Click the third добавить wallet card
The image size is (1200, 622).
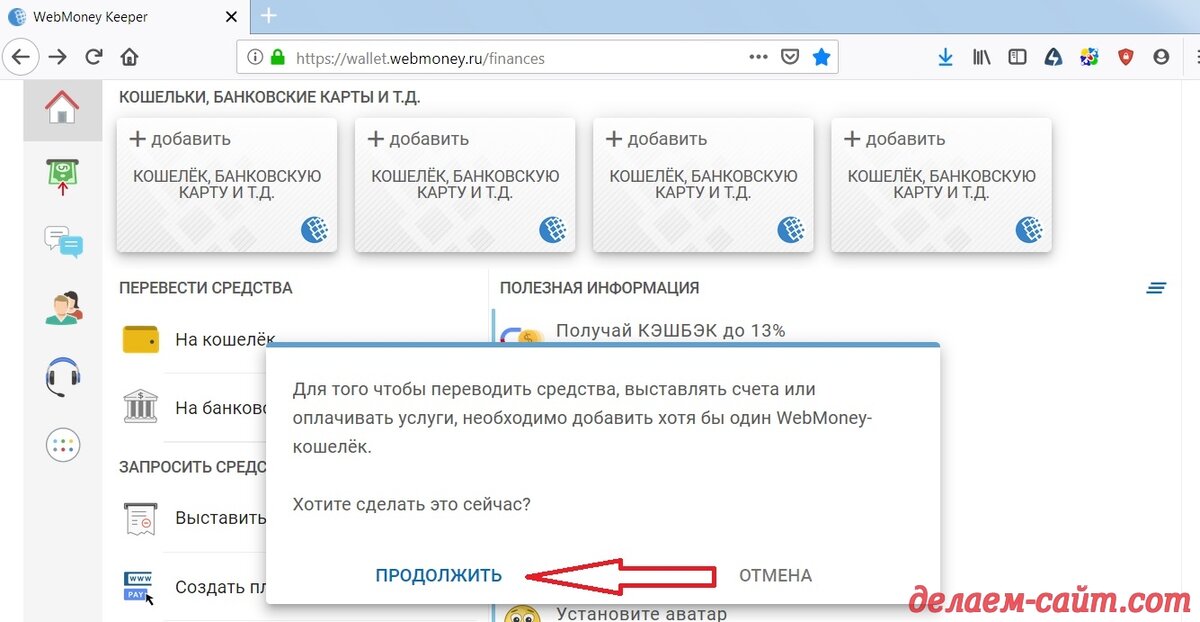703,185
